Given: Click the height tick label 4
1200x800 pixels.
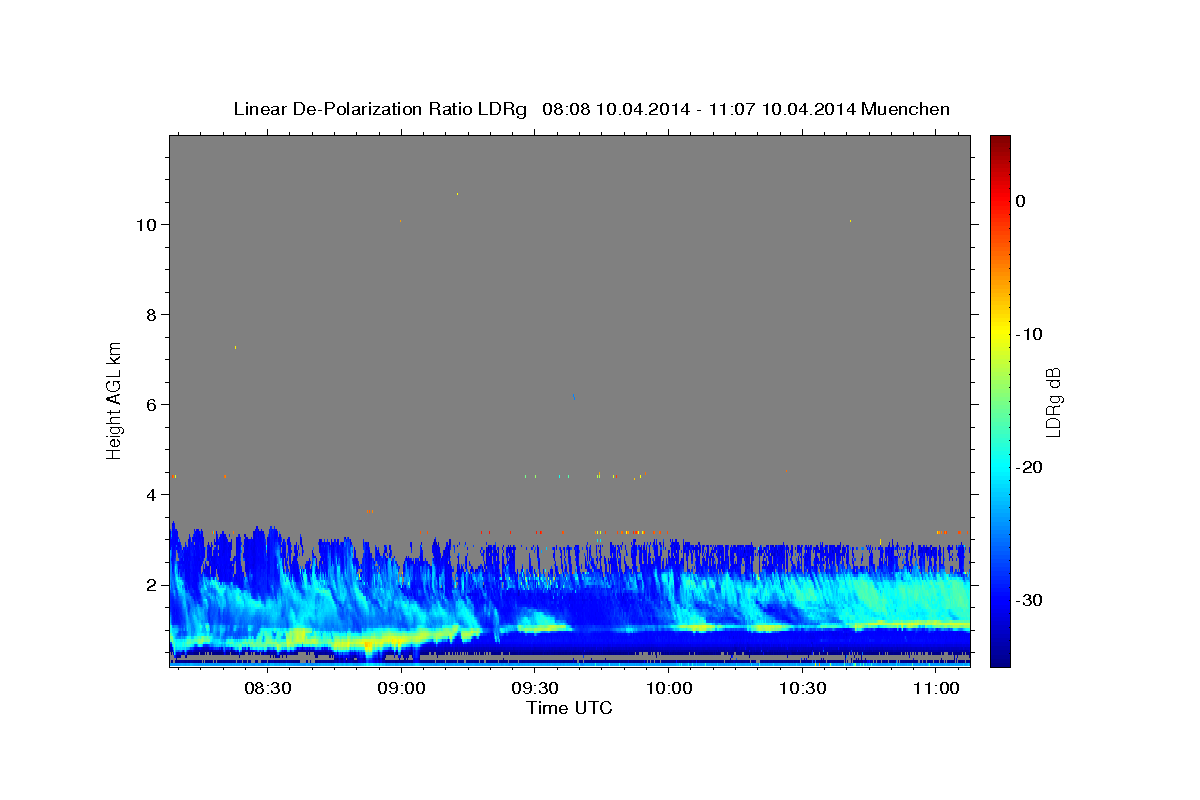Looking at the screenshot, I should 152,495.
